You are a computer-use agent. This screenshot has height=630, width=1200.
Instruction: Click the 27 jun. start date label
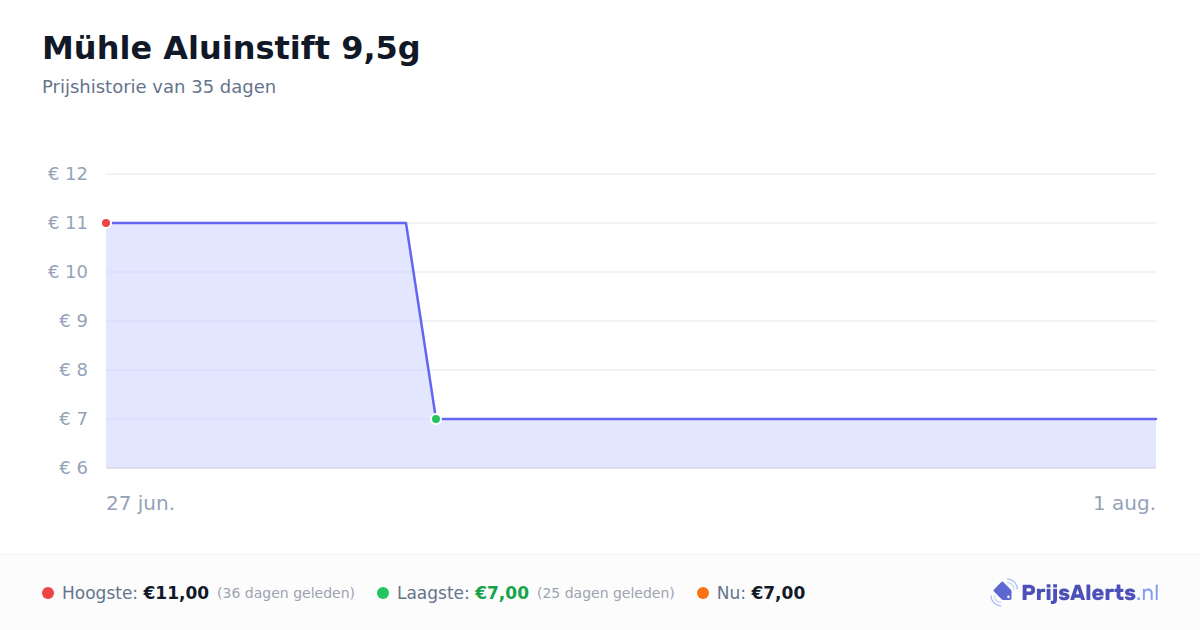coord(141,503)
